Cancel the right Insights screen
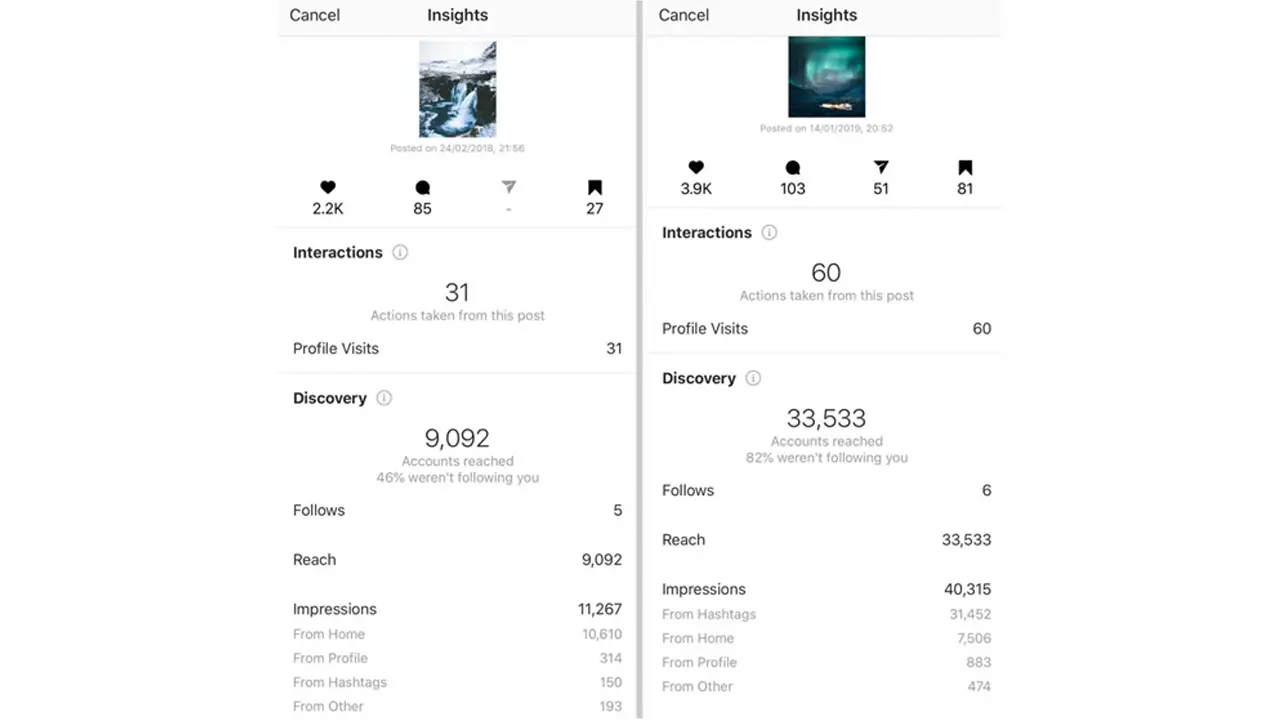The image size is (1280, 720). [684, 15]
